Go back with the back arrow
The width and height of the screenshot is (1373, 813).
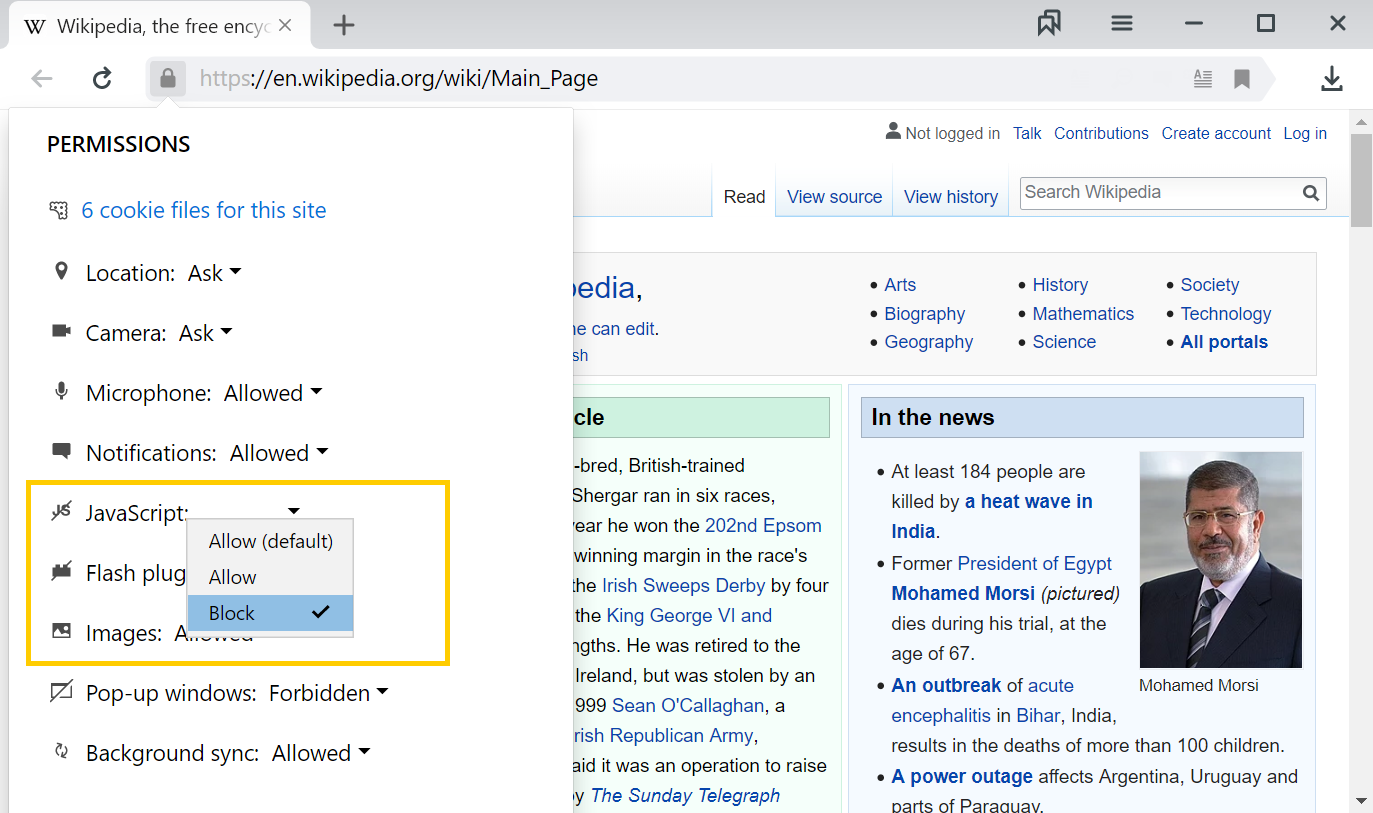[41, 78]
